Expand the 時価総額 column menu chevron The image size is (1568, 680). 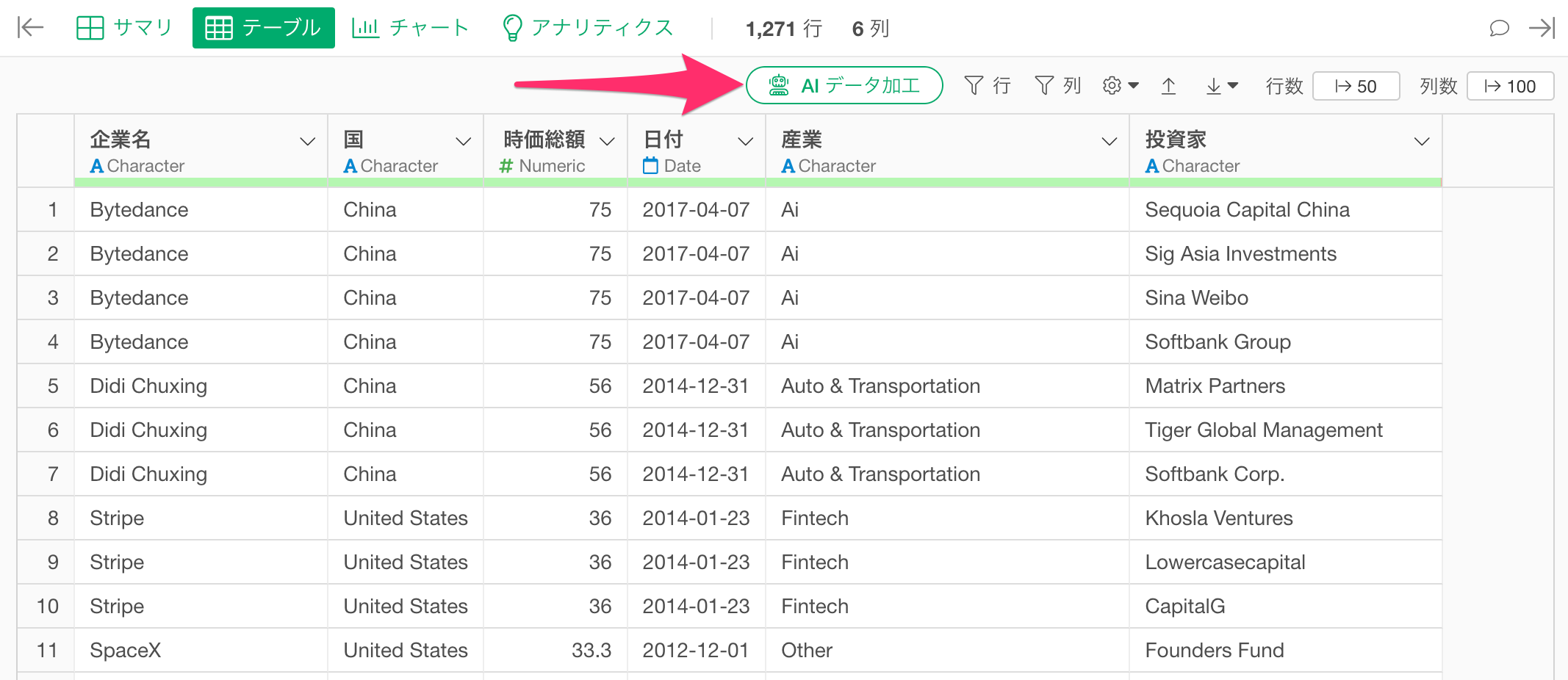(x=607, y=141)
